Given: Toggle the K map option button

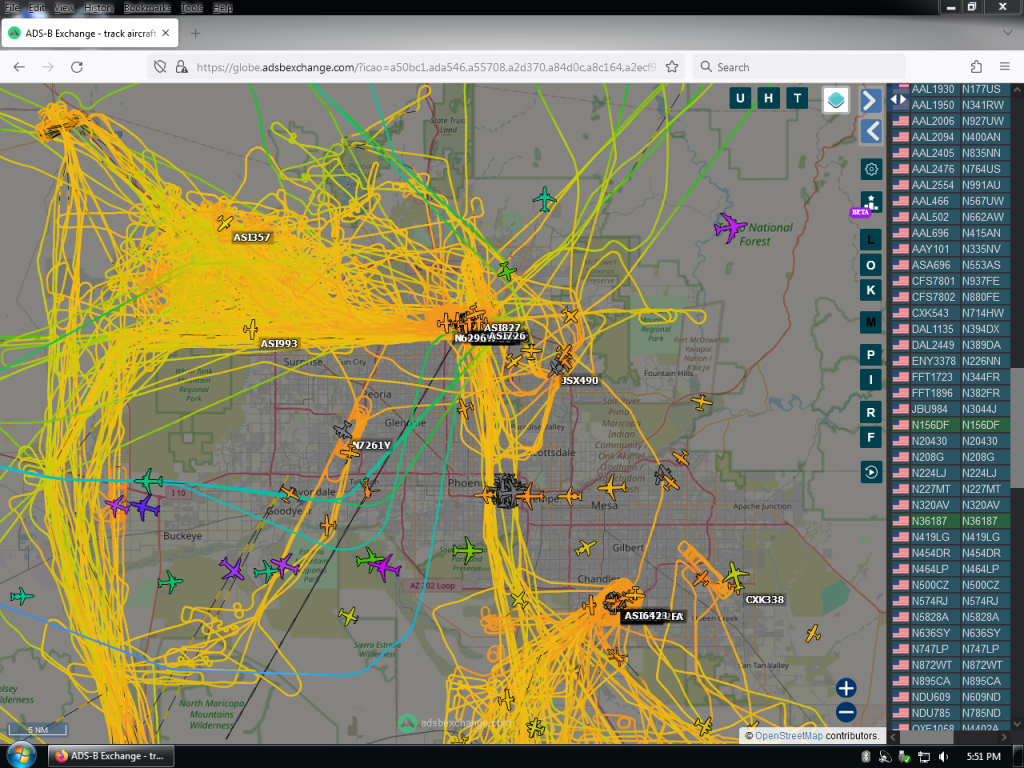Looking at the screenshot, I should pos(871,290).
